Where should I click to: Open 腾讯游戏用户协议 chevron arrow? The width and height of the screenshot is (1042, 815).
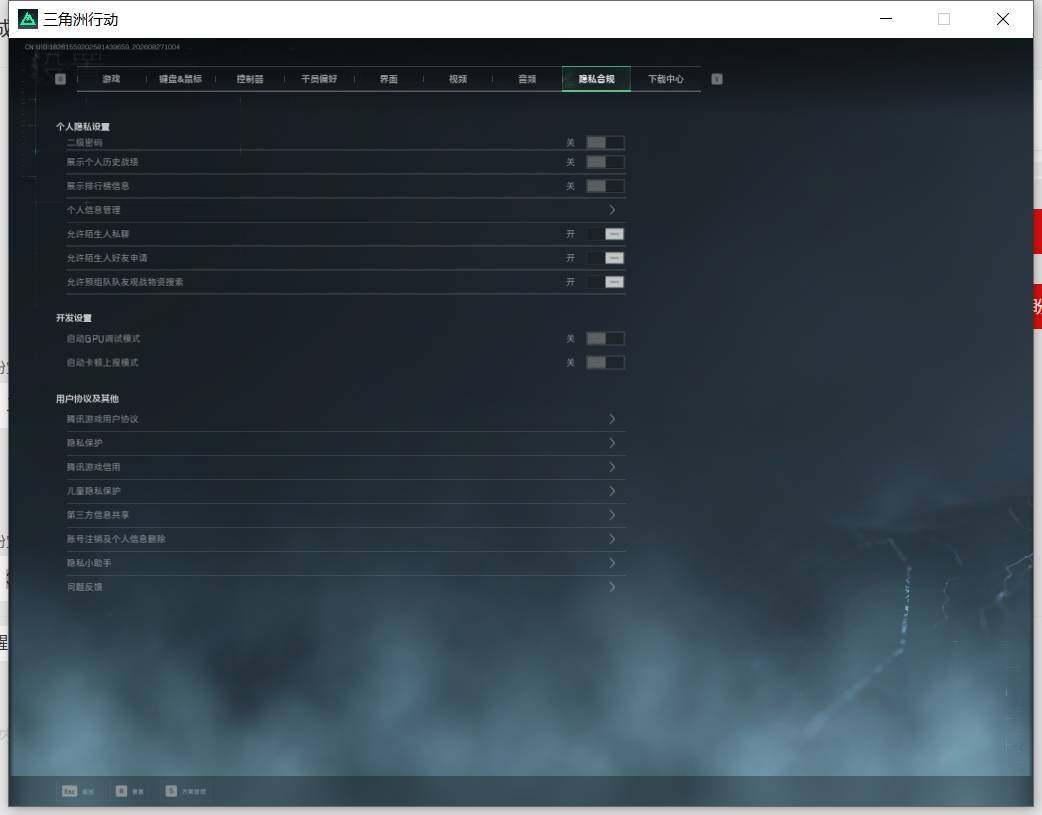612,419
